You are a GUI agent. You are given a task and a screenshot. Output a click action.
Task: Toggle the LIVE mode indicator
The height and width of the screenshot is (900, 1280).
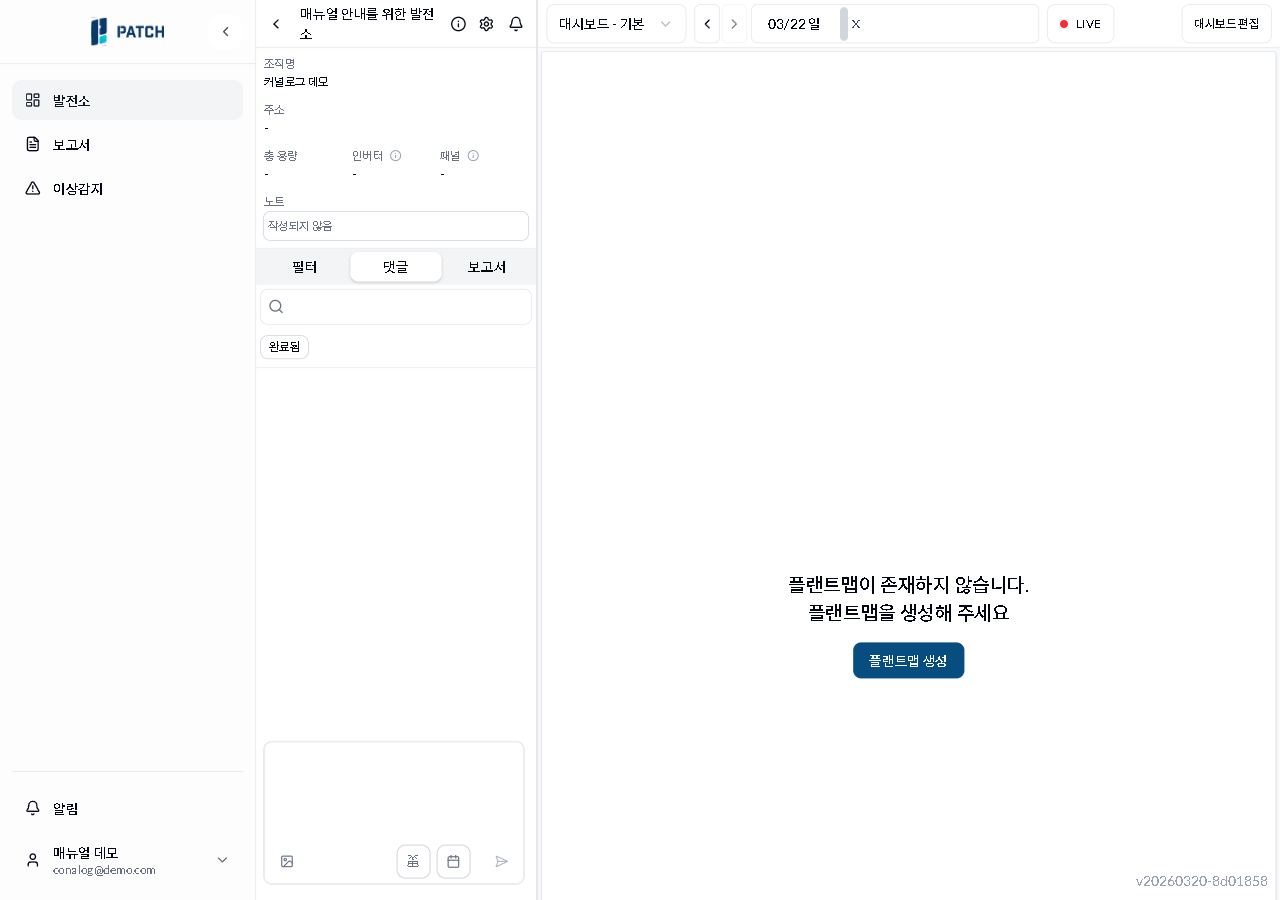[x=1080, y=23]
